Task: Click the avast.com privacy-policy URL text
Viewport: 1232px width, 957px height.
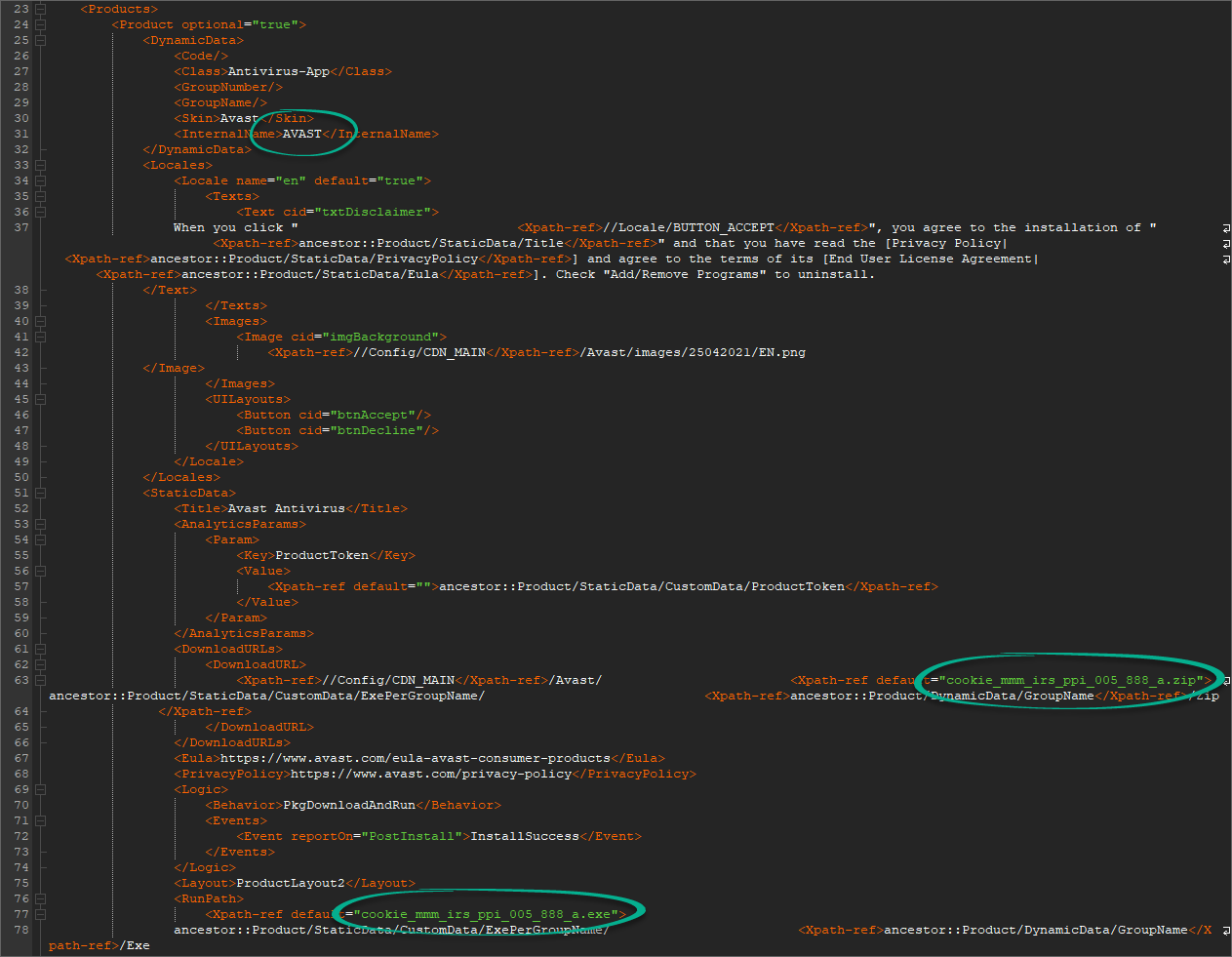Action: tap(431, 774)
